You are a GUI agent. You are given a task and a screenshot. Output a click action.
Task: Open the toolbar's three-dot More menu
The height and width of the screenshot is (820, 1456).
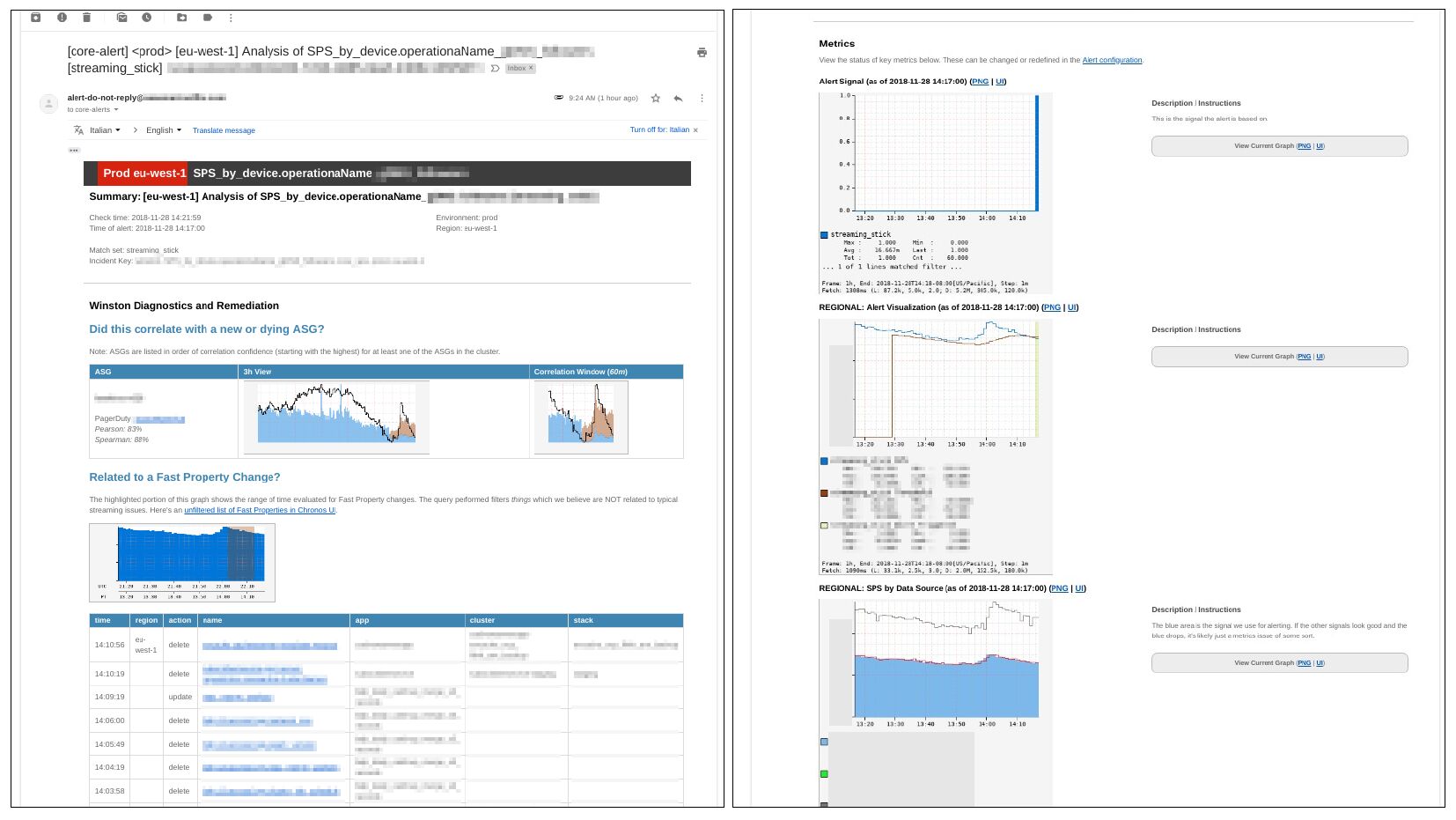[x=231, y=18]
